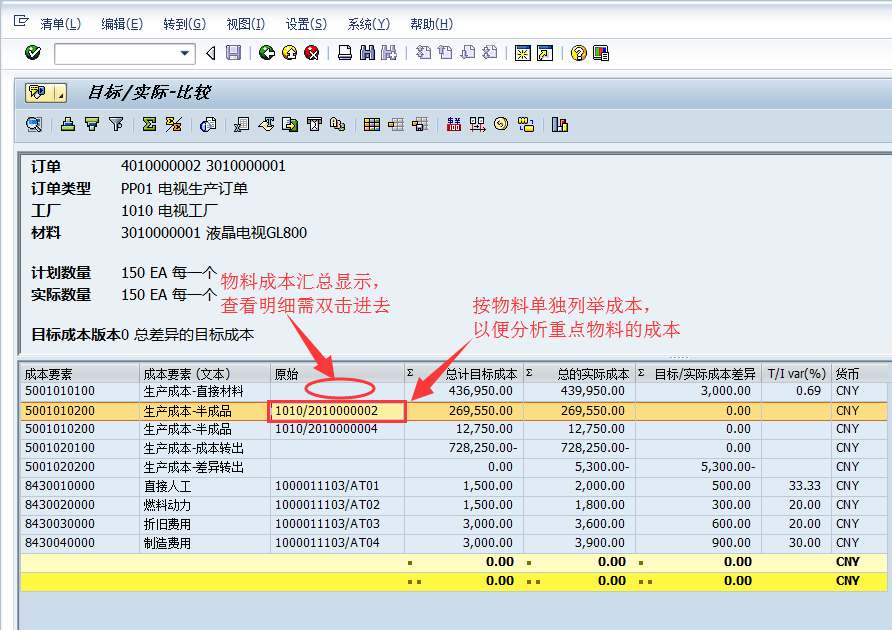Viewport: 892px width, 630px height.
Task: Click the window system menu icon
Action: pyautogui.click(x=21, y=21)
